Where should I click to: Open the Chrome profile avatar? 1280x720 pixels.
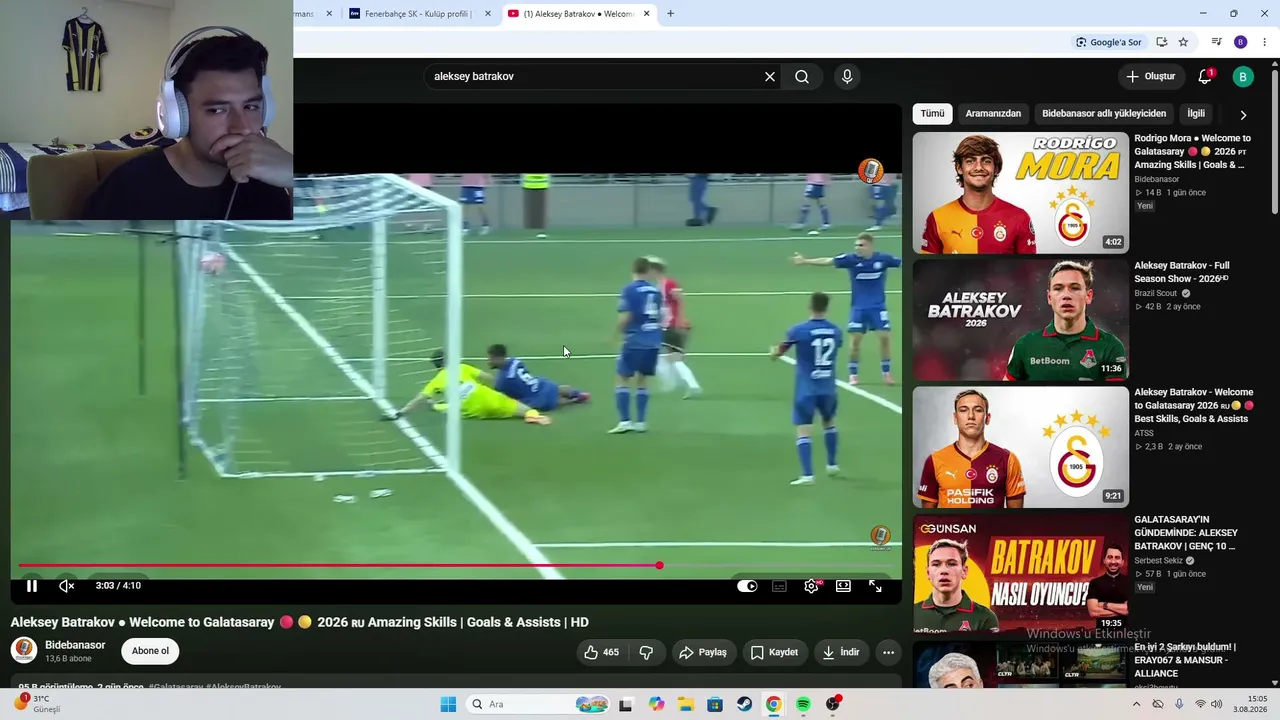pyautogui.click(x=1241, y=42)
